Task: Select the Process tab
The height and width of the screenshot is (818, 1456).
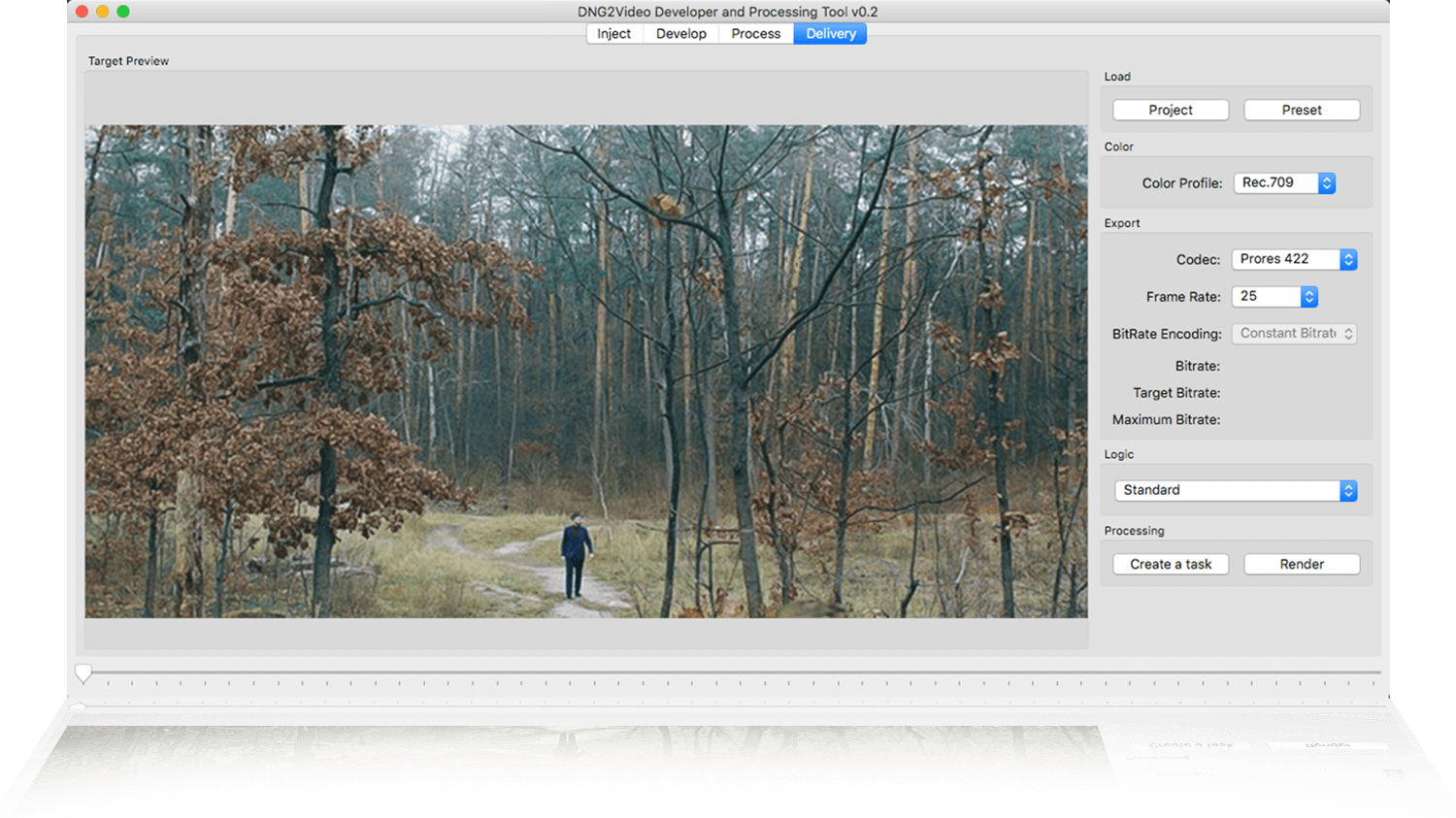Action: pos(755,34)
